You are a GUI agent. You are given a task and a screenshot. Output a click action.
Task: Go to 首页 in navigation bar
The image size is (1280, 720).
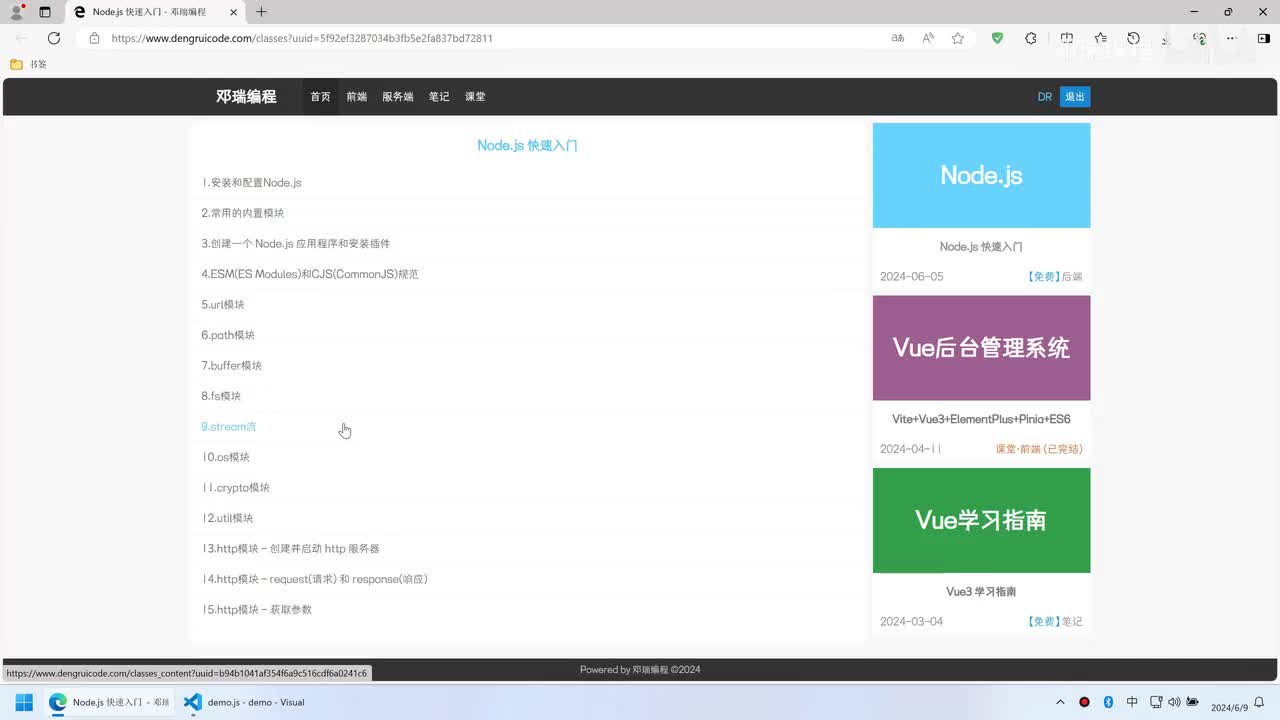point(320,97)
